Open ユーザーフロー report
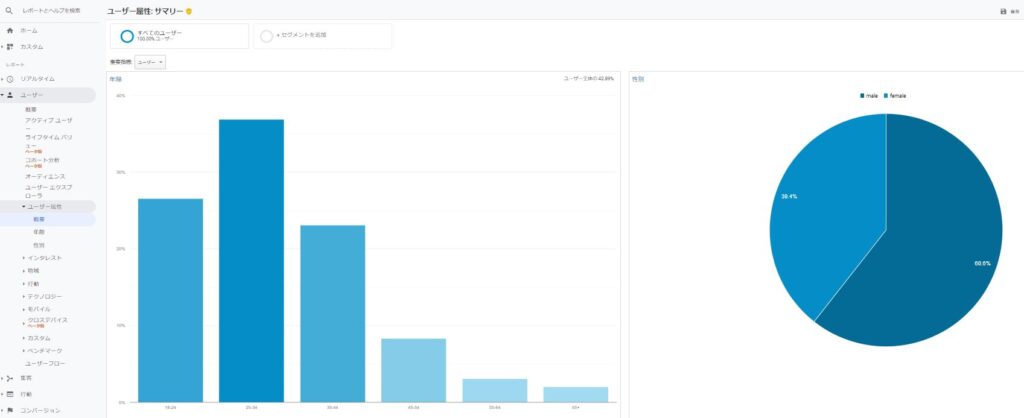Screen dimensions: 1024x418 45,363
